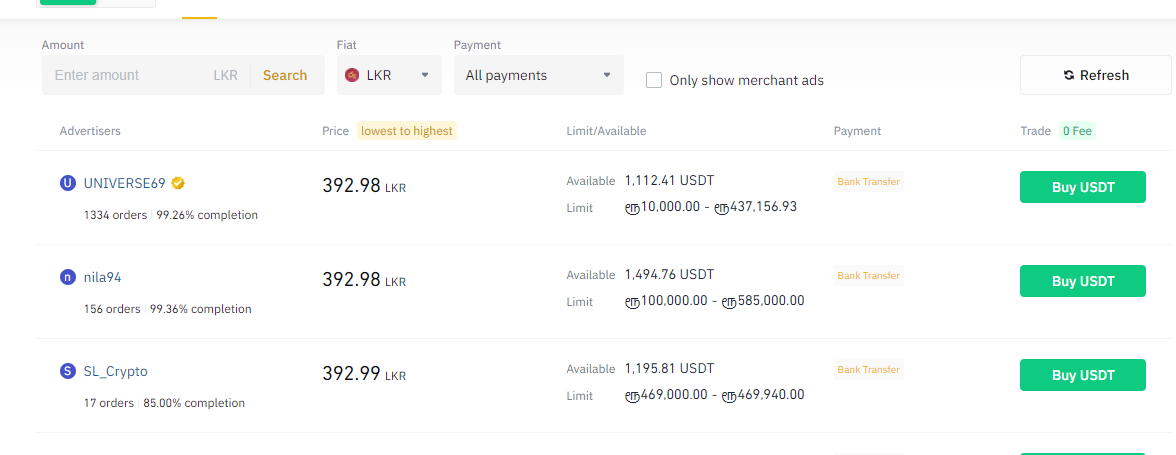Open the All payments dropdown

coord(538,75)
